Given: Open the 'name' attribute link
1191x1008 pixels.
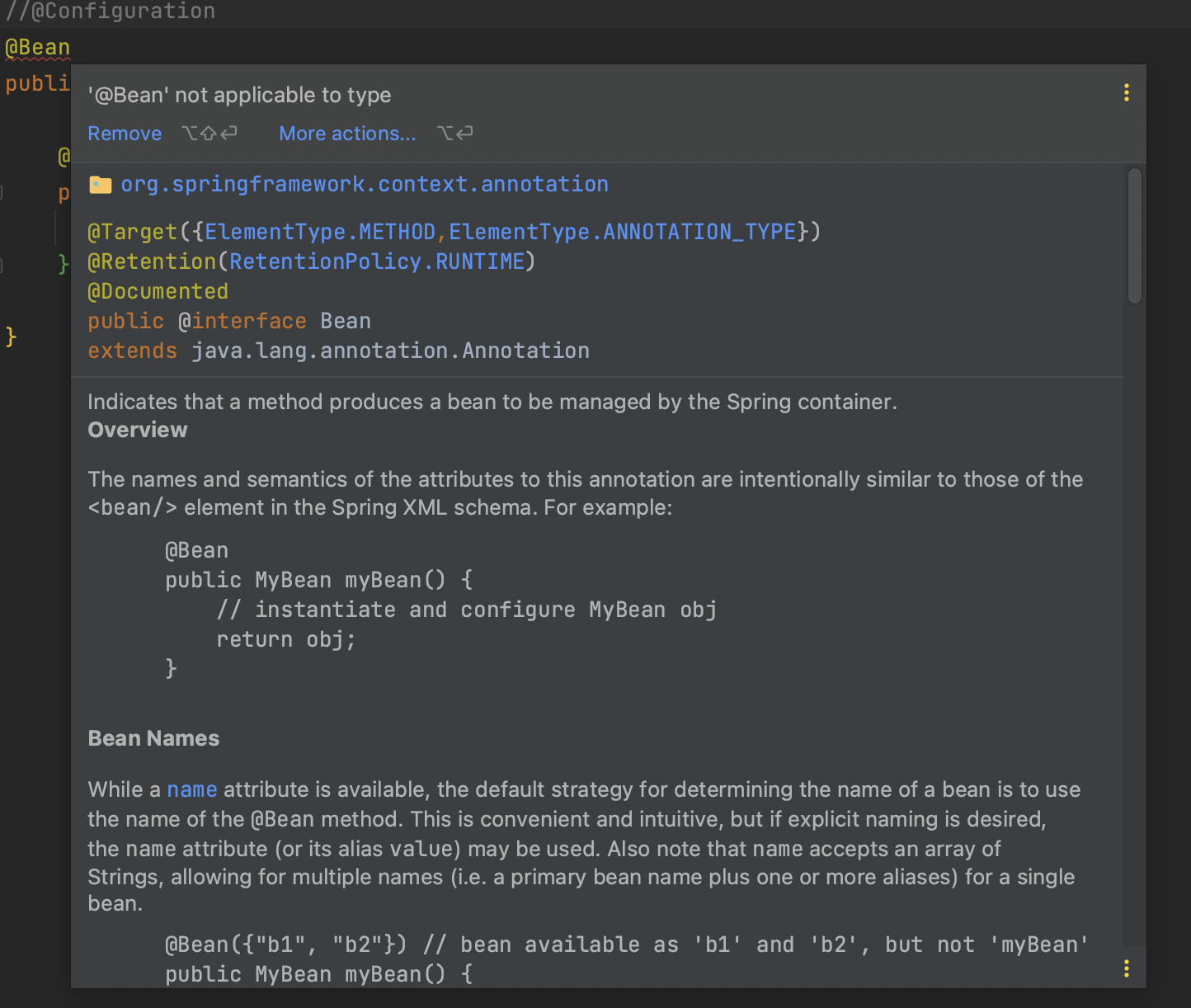Looking at the screenshot, I should 192,789.
